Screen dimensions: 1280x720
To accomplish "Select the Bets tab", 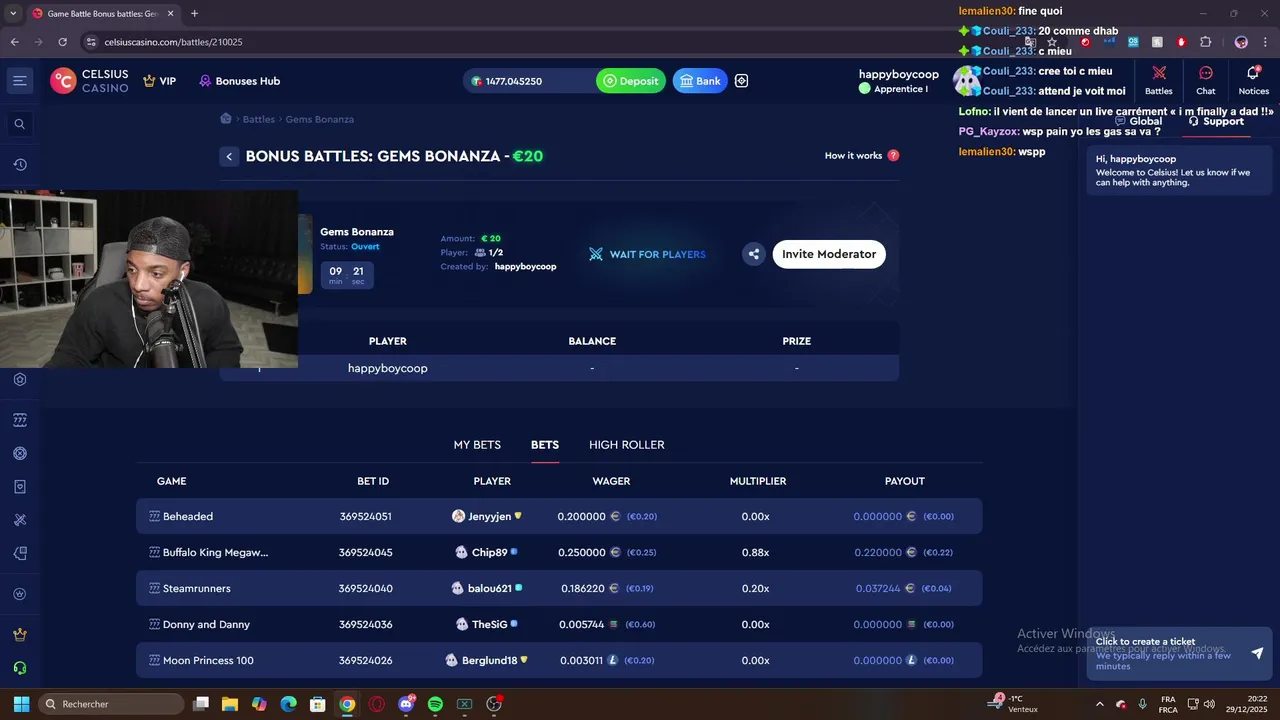I will pos(545,445).
